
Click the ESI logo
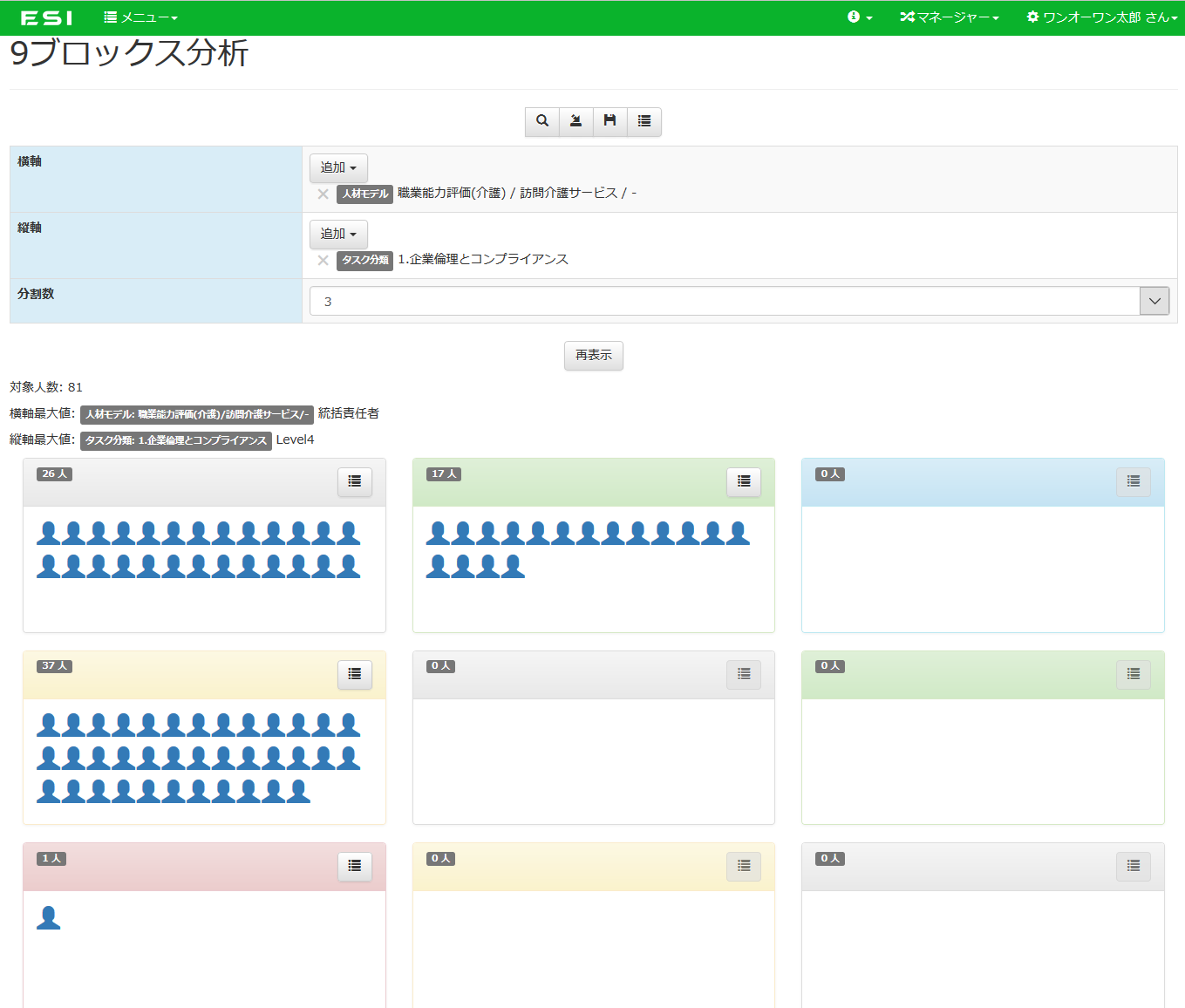pyautogui.click(x=46, y=17)
